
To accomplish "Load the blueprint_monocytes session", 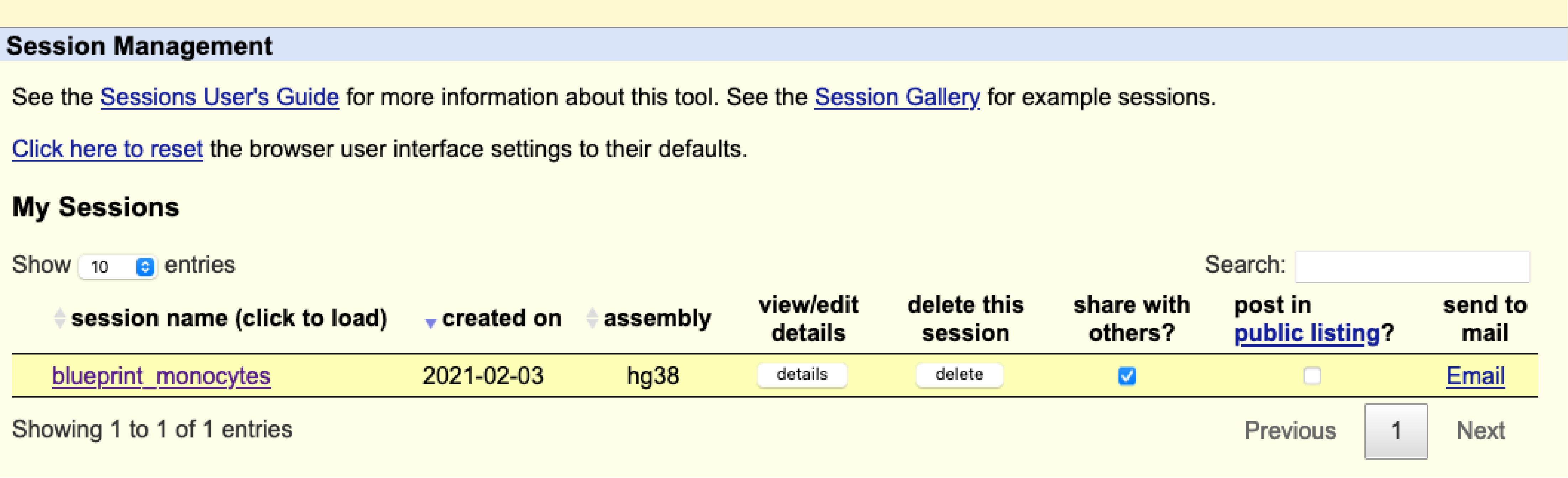I will tap(161, 376).
